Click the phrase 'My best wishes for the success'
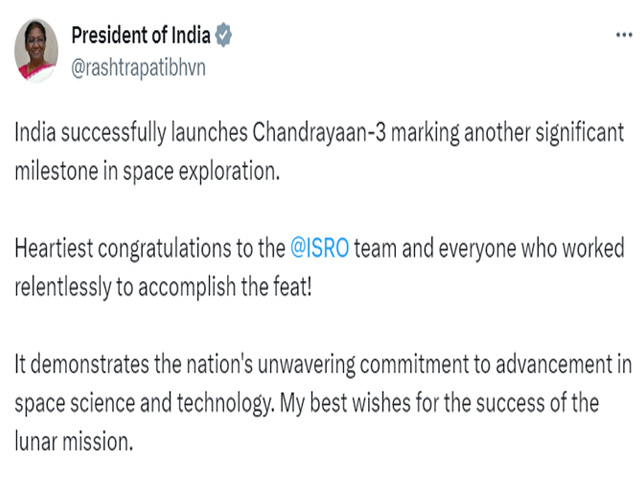 point(412,403)
